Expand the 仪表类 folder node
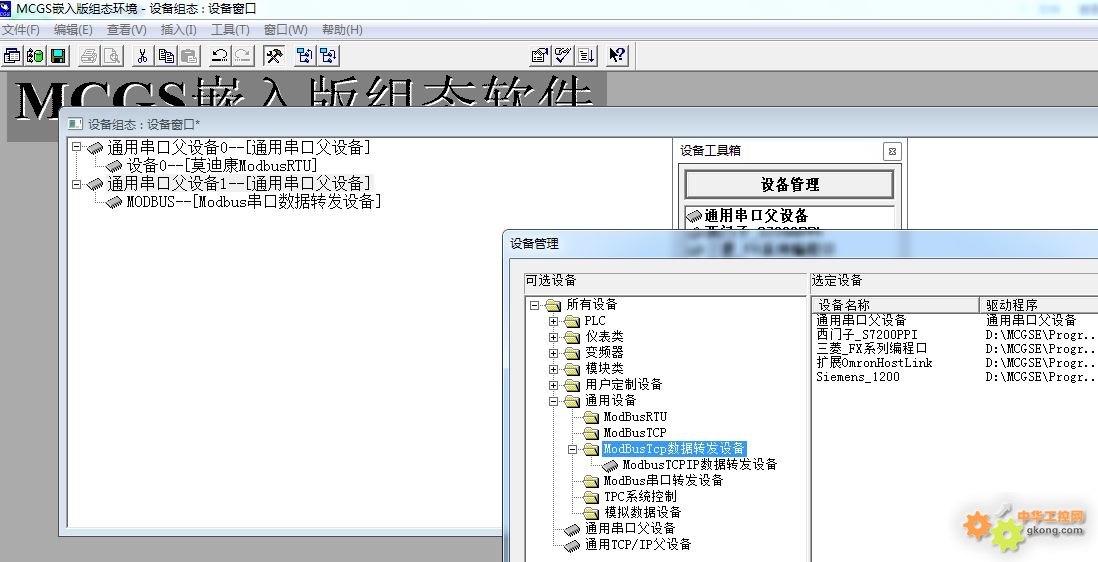 (x=553, y=337)
